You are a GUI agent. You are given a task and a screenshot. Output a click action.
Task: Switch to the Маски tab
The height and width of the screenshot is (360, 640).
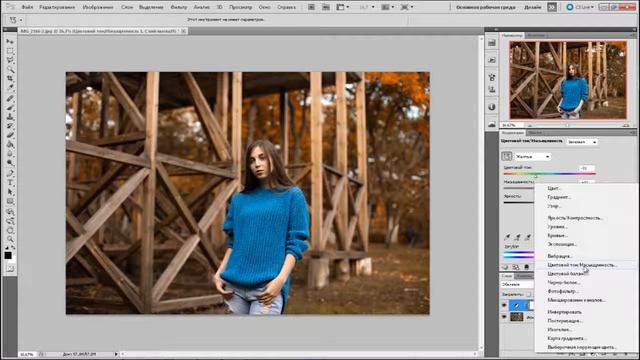click(535, 133)
